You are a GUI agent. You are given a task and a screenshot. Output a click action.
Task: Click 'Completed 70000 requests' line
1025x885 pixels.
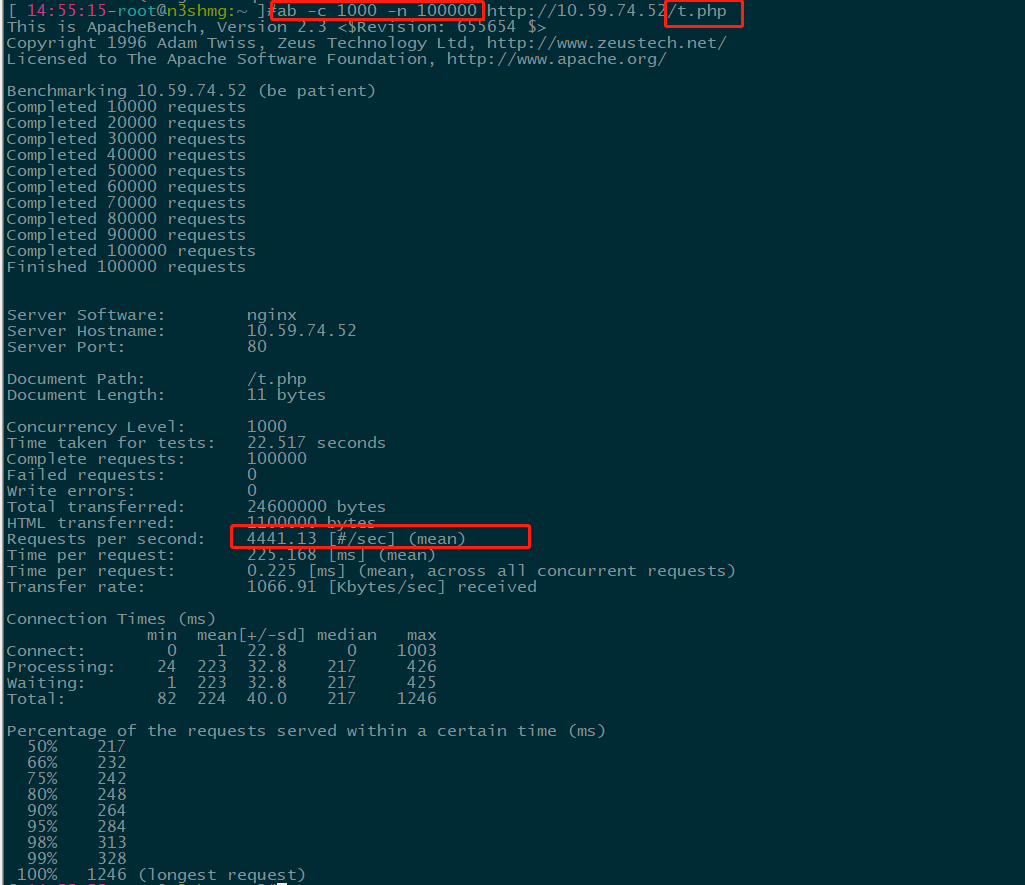[x=126, y=203]
